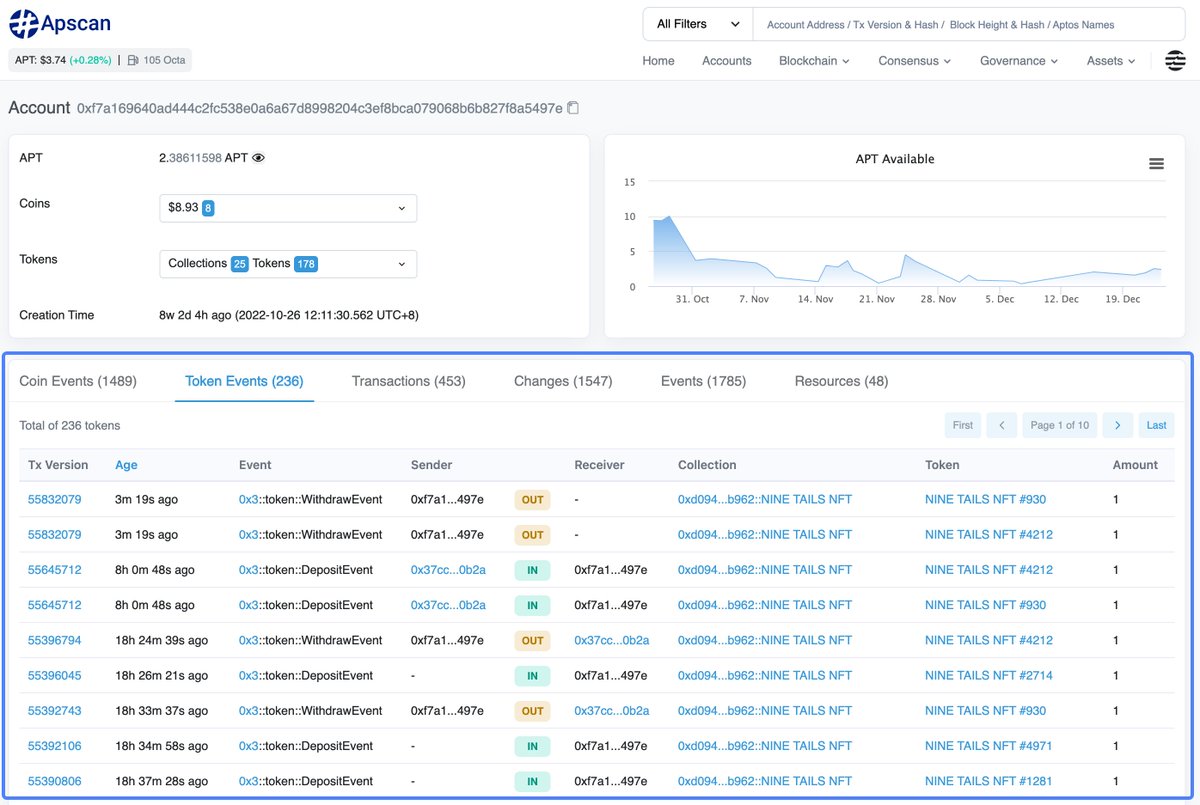Click the 105 Octa gas value

tap(164, 60)
